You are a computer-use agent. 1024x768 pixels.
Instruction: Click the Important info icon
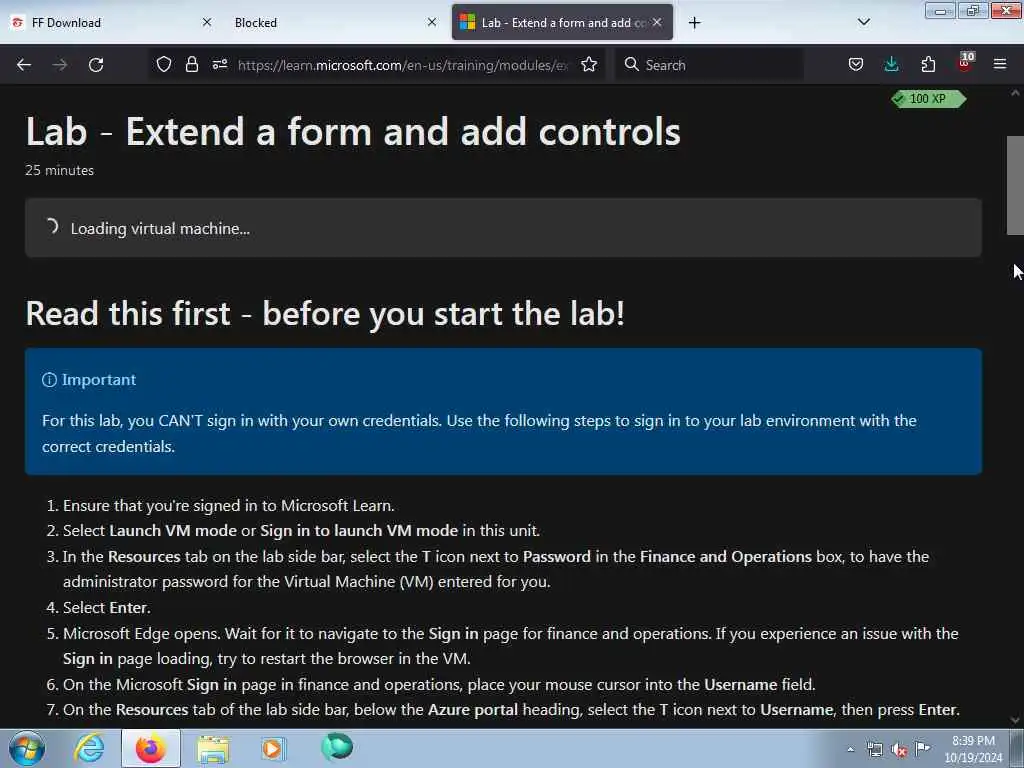[x=49, y=380]
